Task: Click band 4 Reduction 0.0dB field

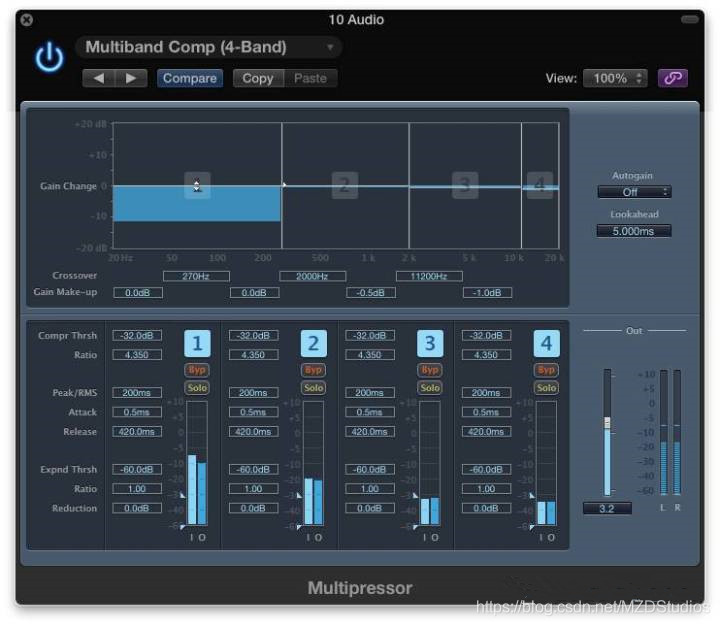Action: point(486,508)
